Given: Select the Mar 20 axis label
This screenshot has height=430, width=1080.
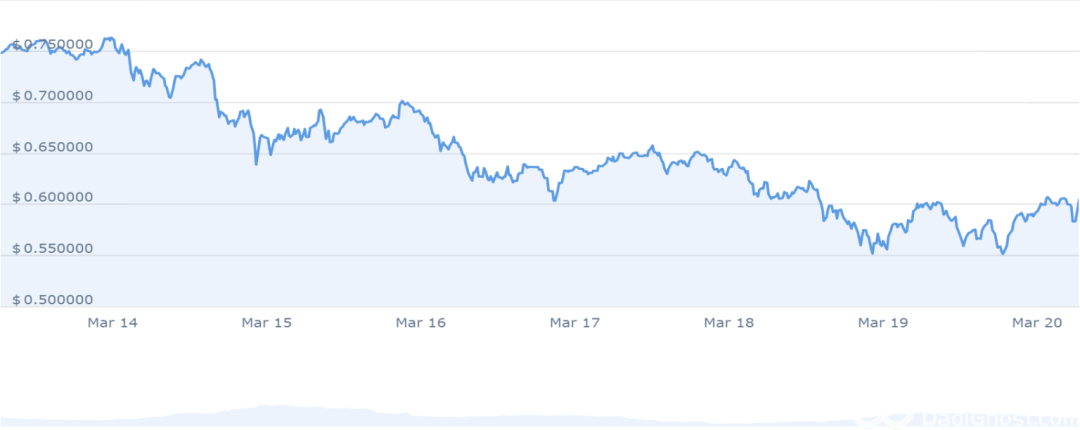Looking at the screenshot, I should [x=1037, y=323].
